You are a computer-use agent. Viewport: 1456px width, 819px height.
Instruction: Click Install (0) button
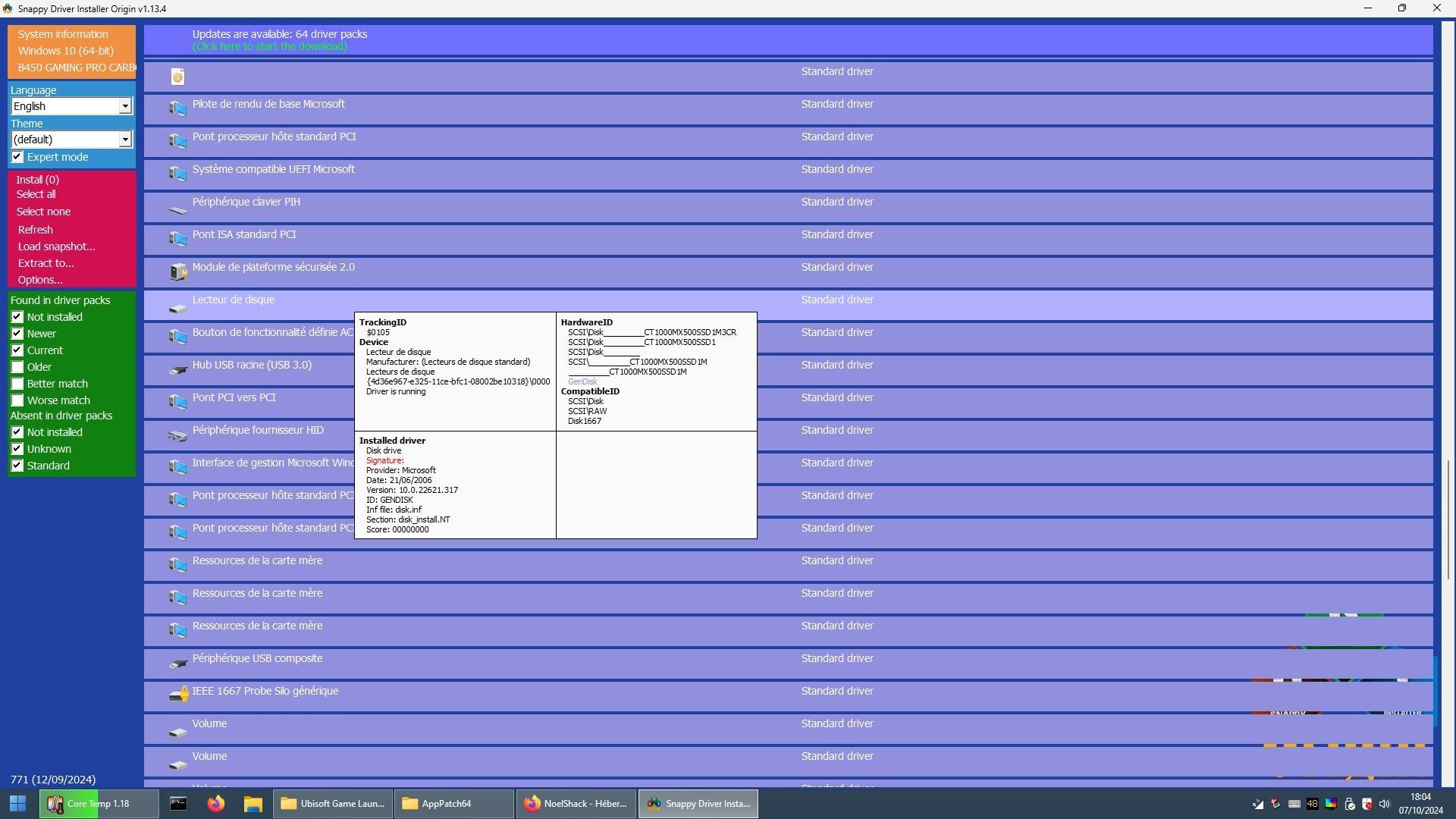(x=38, y=180)
